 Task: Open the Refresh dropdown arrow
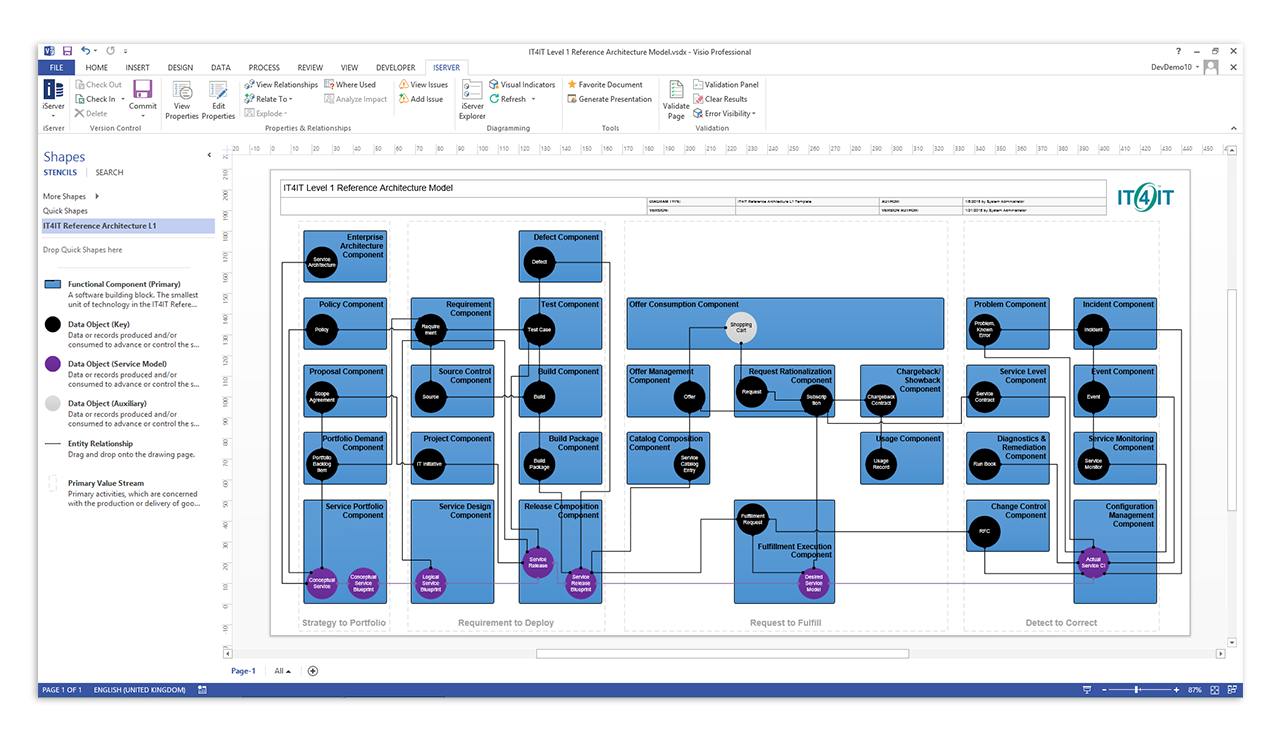point(533,99)
